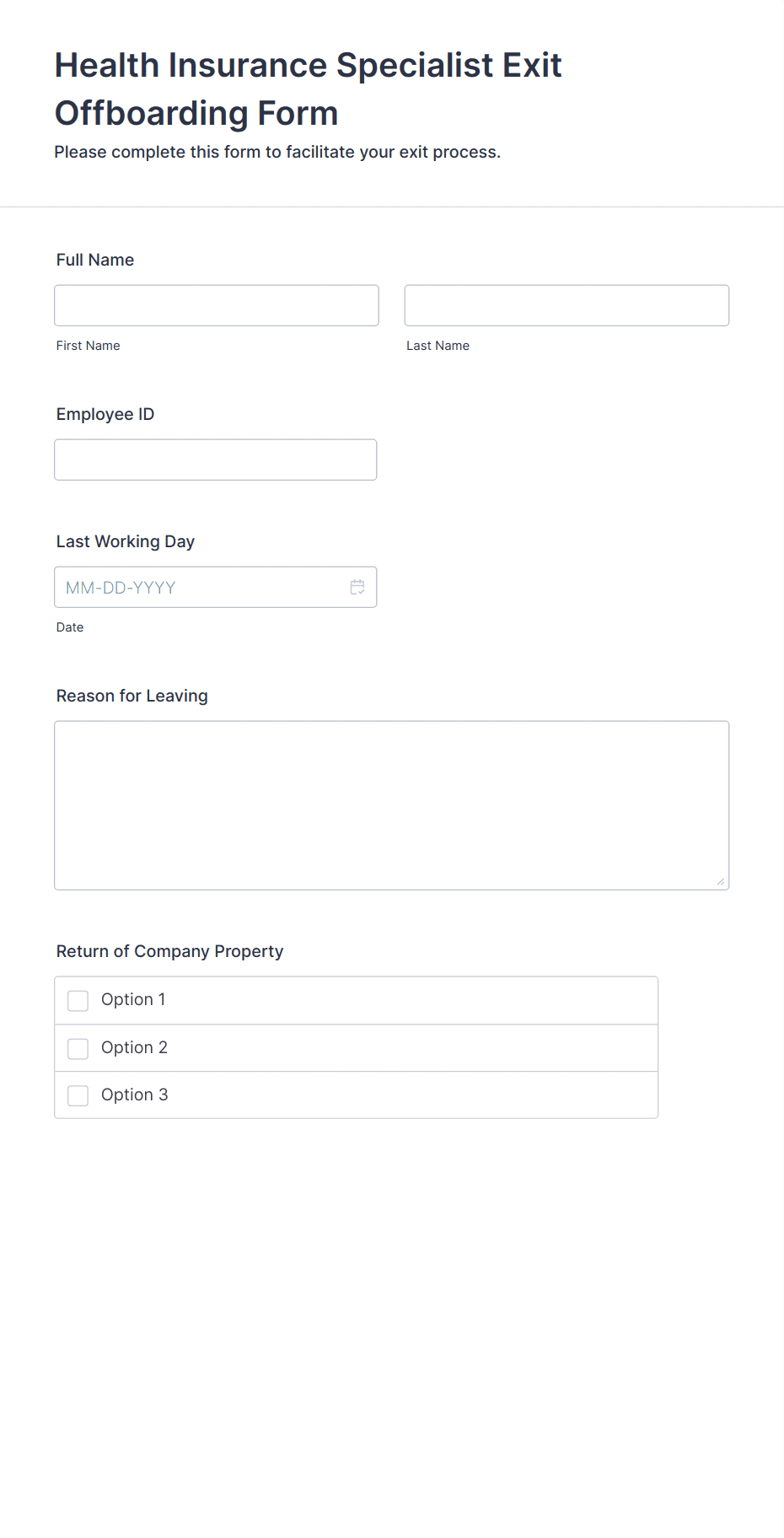Activate the MM-DD-YYYY date field
784x1538 pixels.
pos(216,587)
